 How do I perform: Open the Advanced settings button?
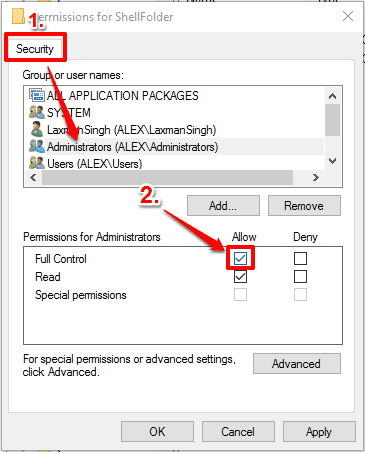click(297, 364)
